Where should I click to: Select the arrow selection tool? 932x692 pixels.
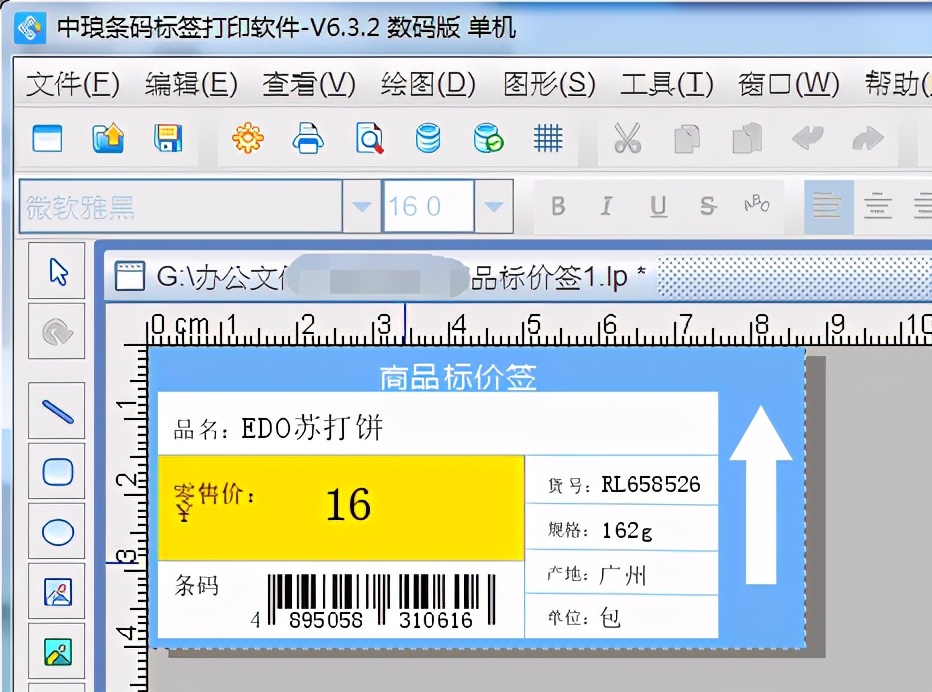pos(58,271)
